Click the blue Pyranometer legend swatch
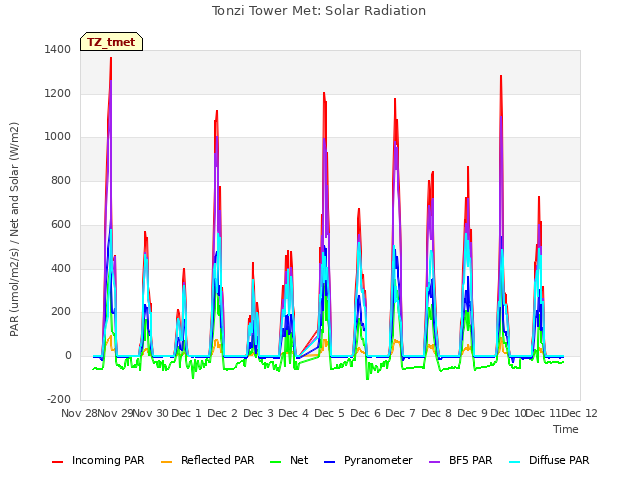The height and width of the screenshot is (480, 640). click(x=329, y=462)
